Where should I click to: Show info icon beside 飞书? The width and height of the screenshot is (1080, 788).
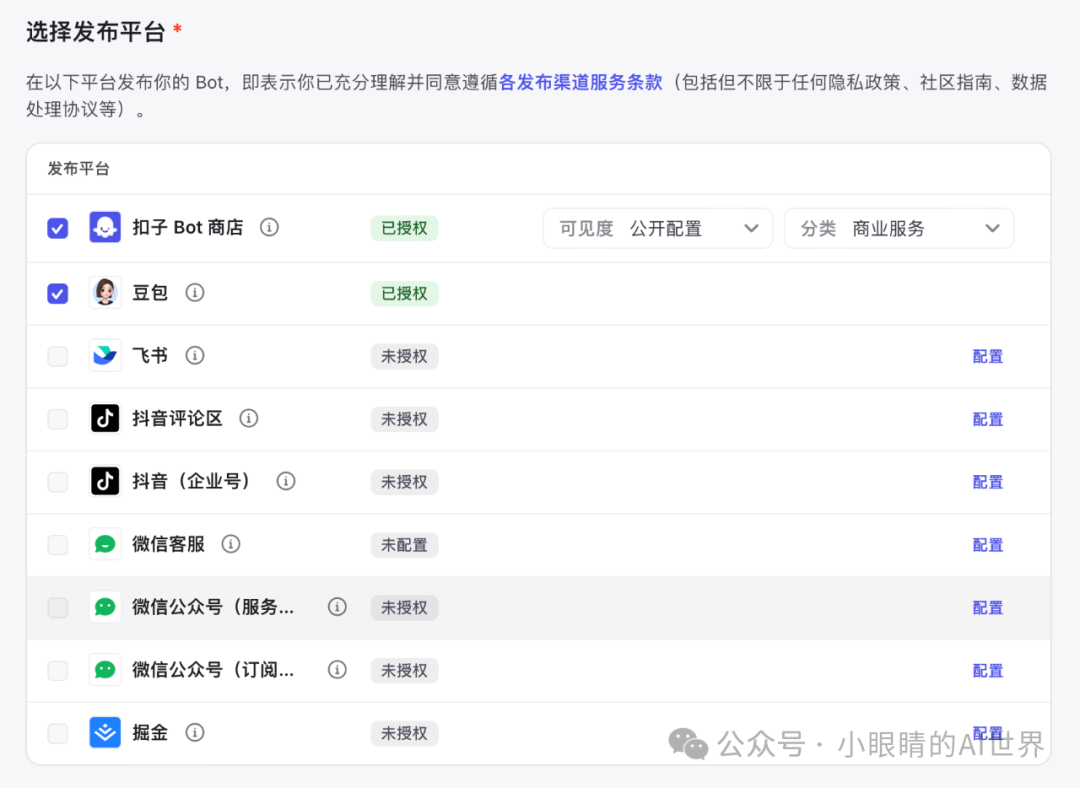coord(195,355)
